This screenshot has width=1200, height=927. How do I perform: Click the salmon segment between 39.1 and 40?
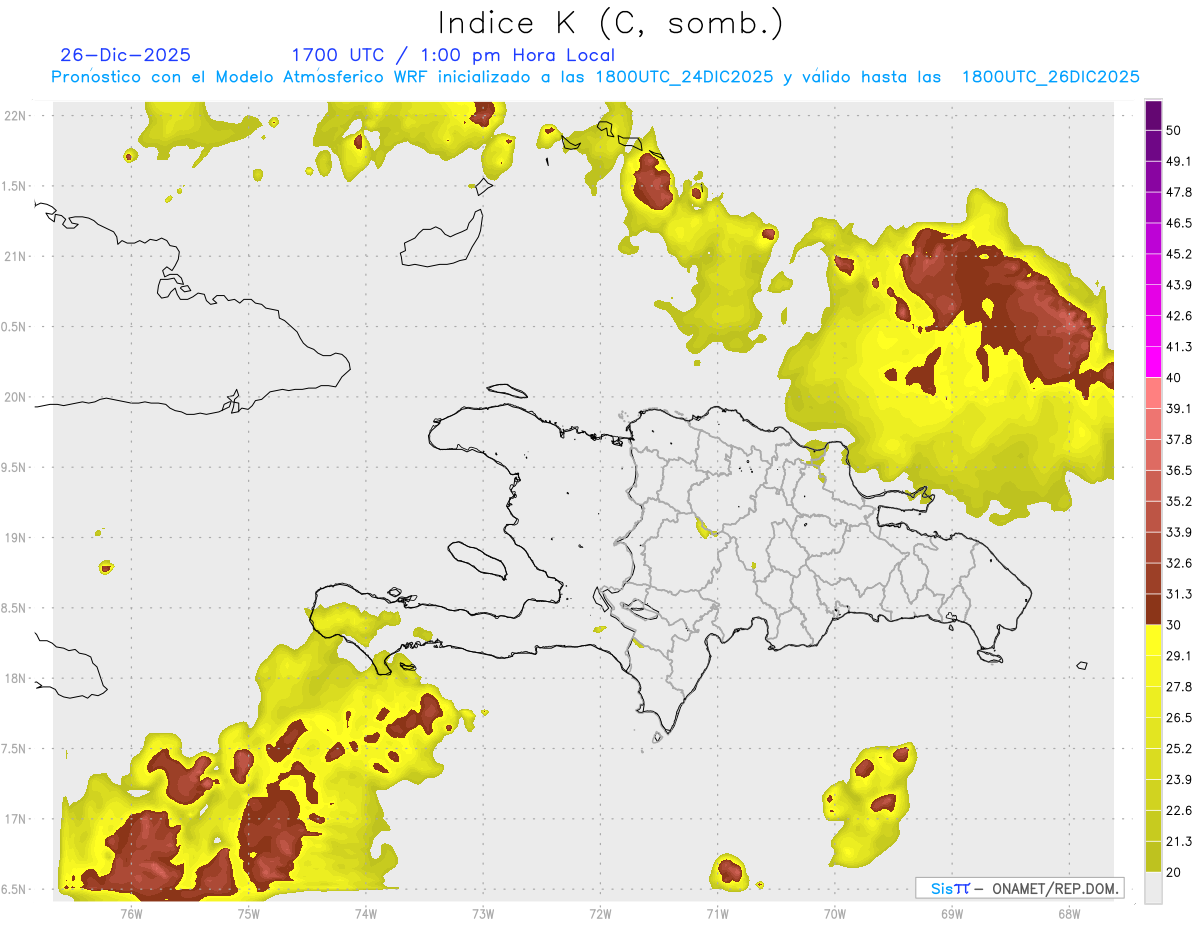coord(1154,393)
